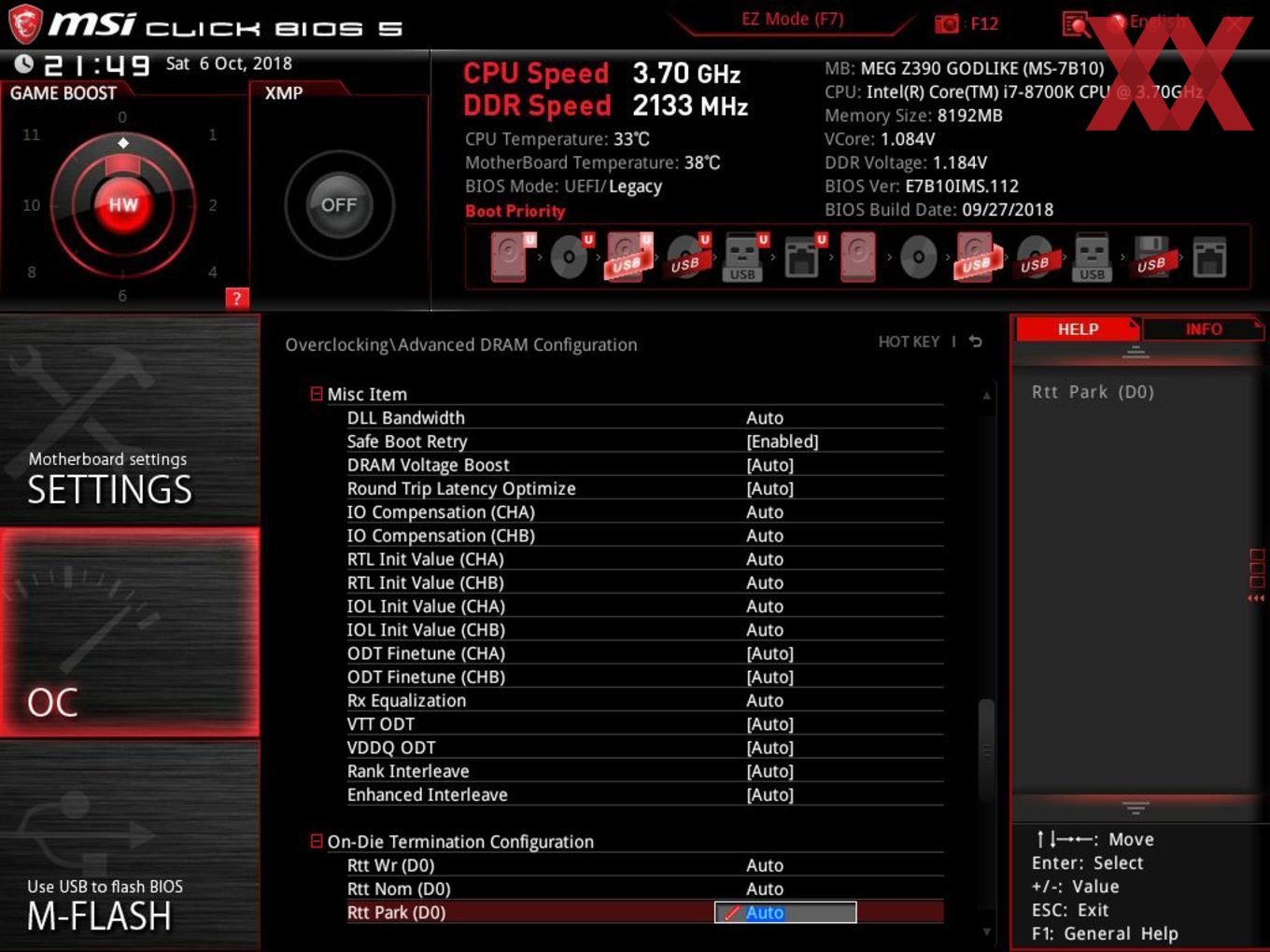Select the RTL Init Value (CHB) row
Screen dimensions: 1270x952
[x=644, y=582]
